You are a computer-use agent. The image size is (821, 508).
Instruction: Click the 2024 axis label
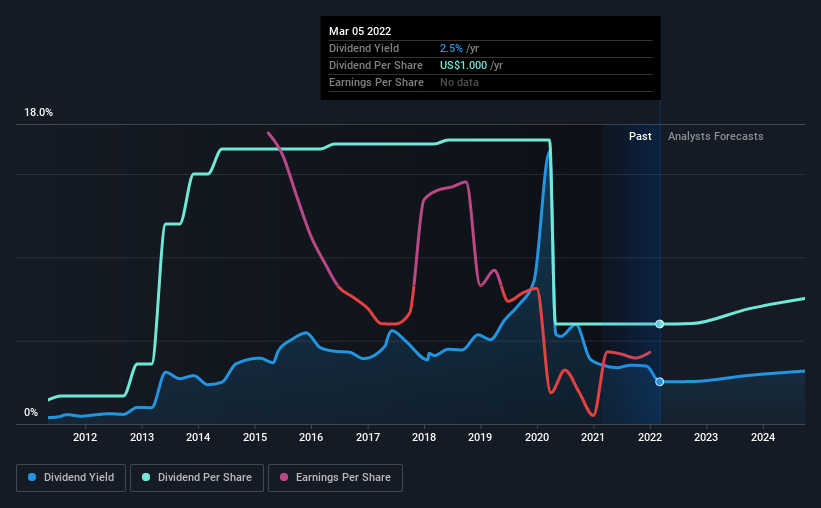coord(763,437)
